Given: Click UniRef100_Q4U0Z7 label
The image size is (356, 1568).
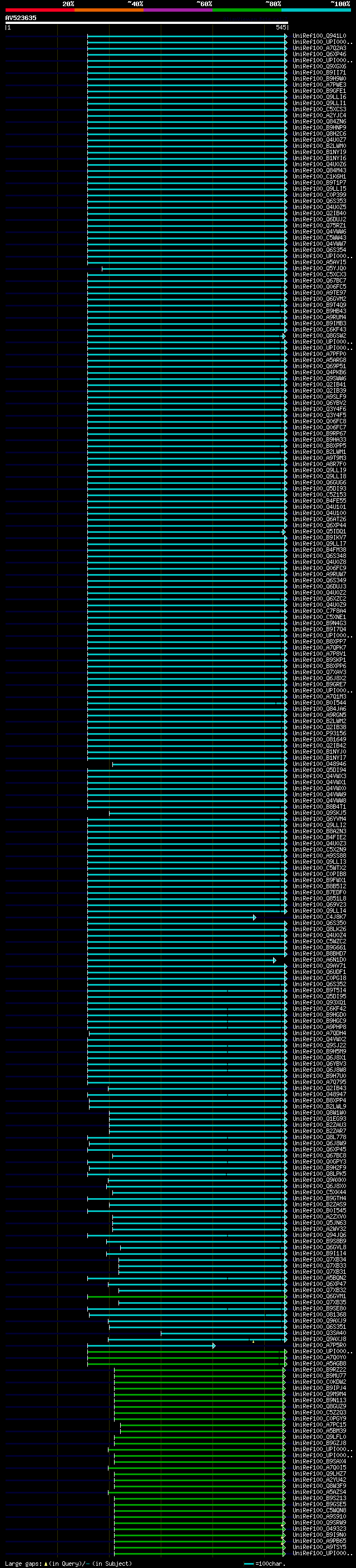Looking at the screenshot, I should 319,140.
